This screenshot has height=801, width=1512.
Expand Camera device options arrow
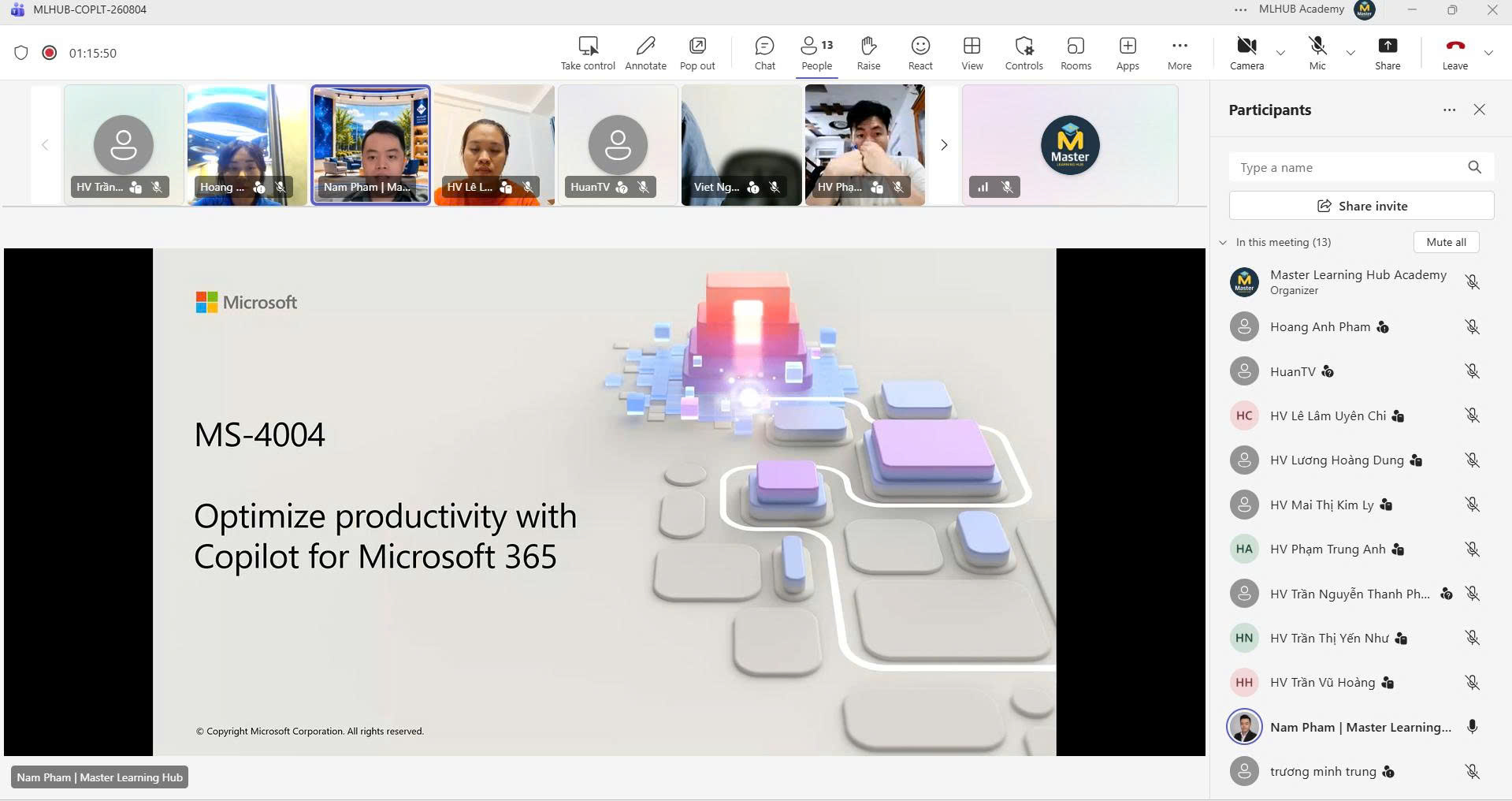pyautogui.click(x=1280, y=53)
